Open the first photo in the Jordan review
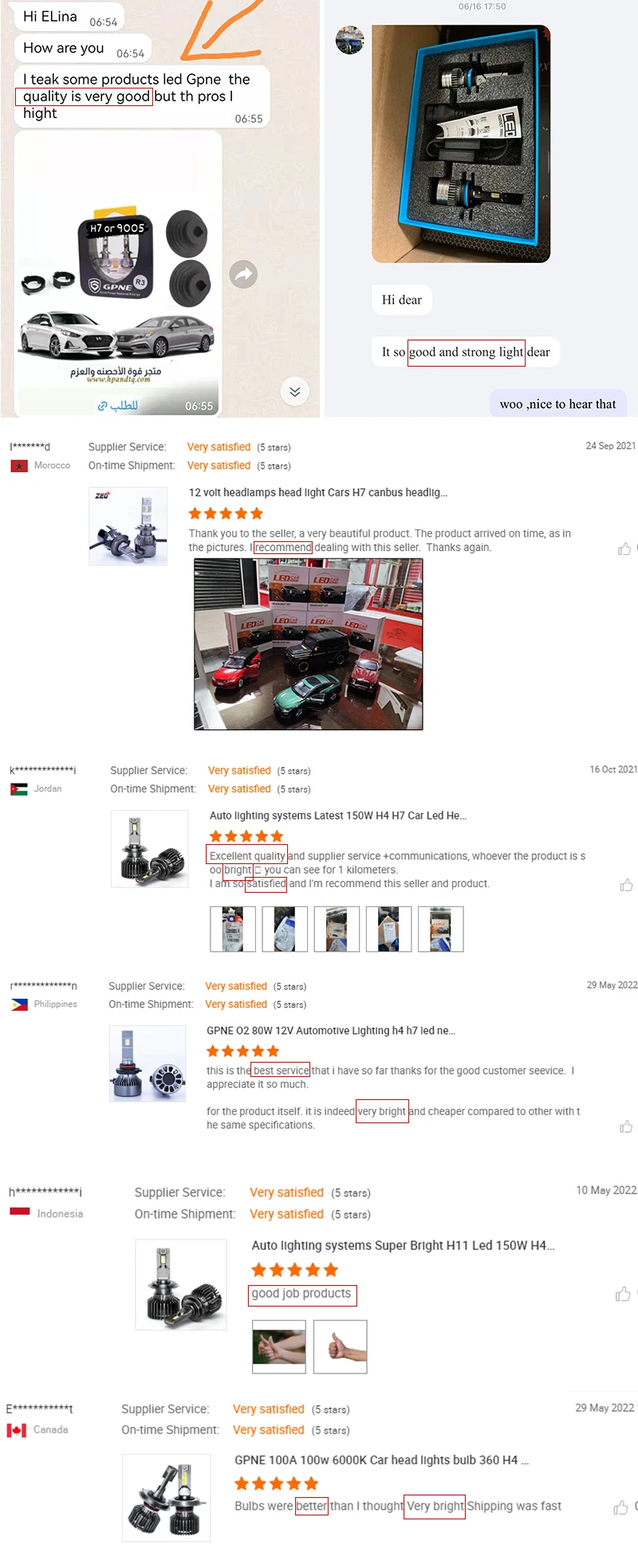 [x=233, y=929]
